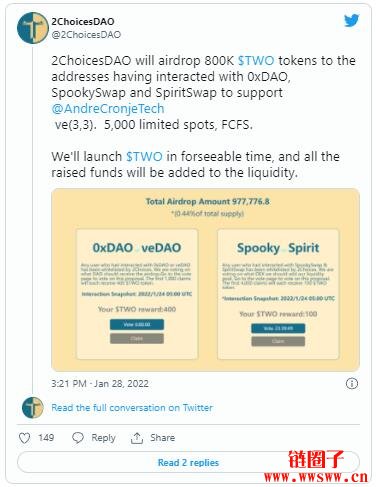This screenshot has width=377, height=487.
Task: Open tweet info circle icon
Action: 352,383
